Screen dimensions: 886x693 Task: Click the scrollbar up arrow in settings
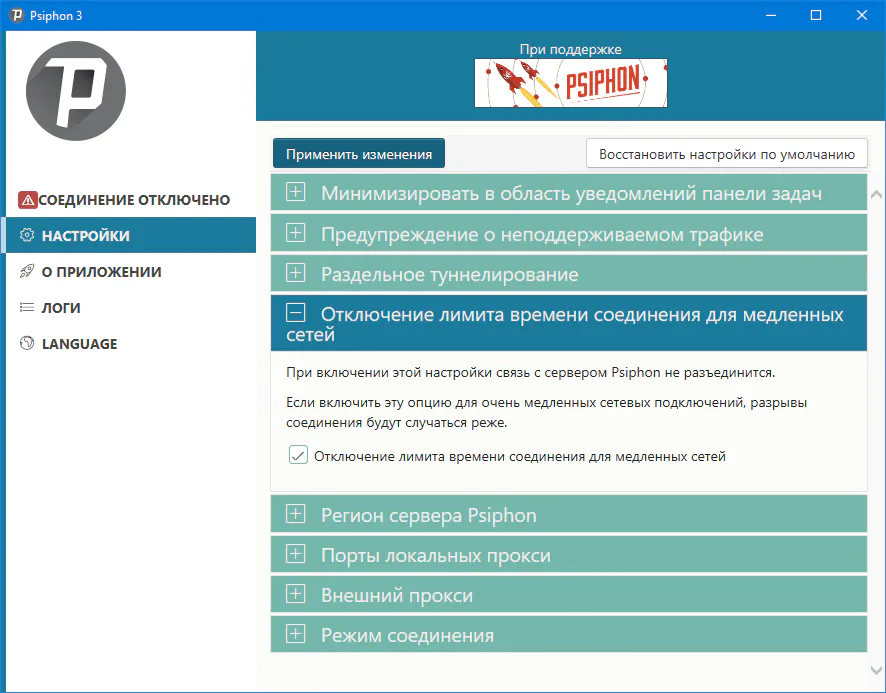876,194
